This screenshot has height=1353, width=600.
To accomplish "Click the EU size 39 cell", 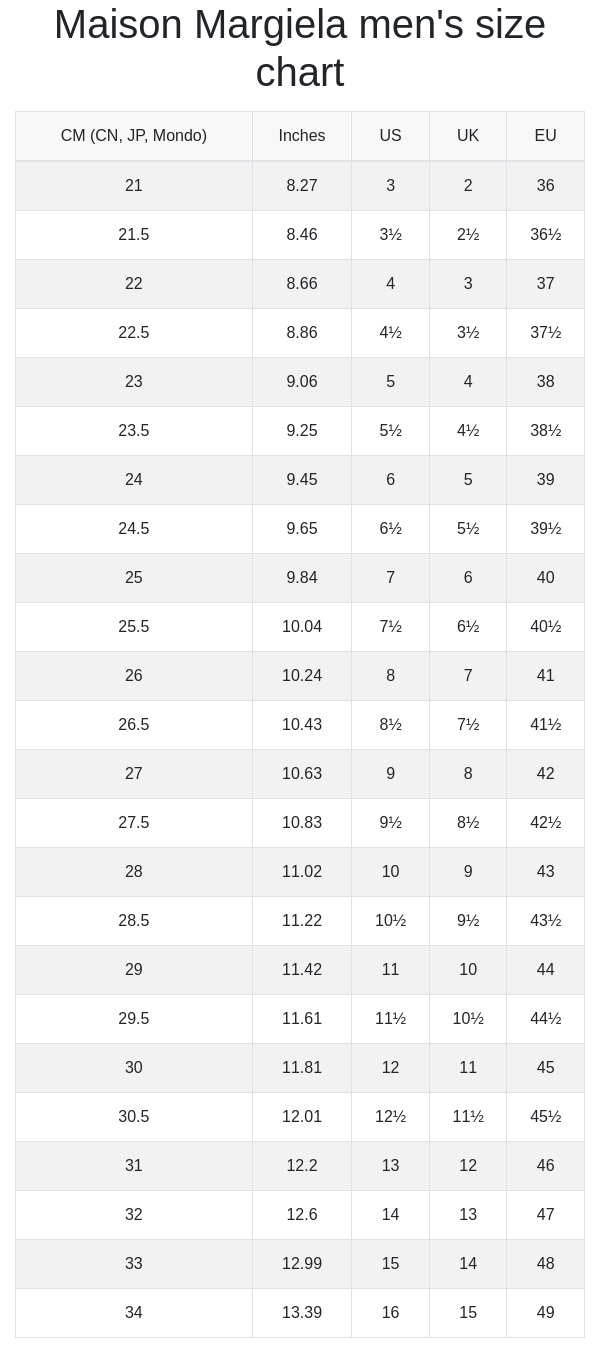I will pos(545,479).
